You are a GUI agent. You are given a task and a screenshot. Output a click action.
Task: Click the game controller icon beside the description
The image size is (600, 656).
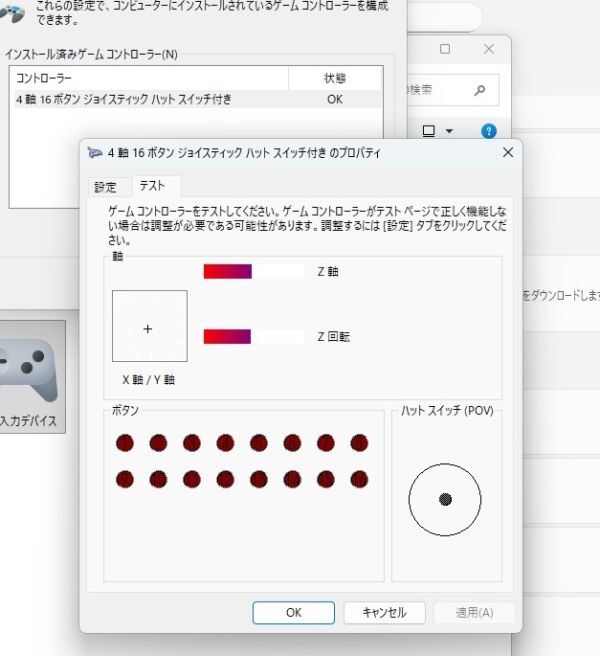[13, 13]
